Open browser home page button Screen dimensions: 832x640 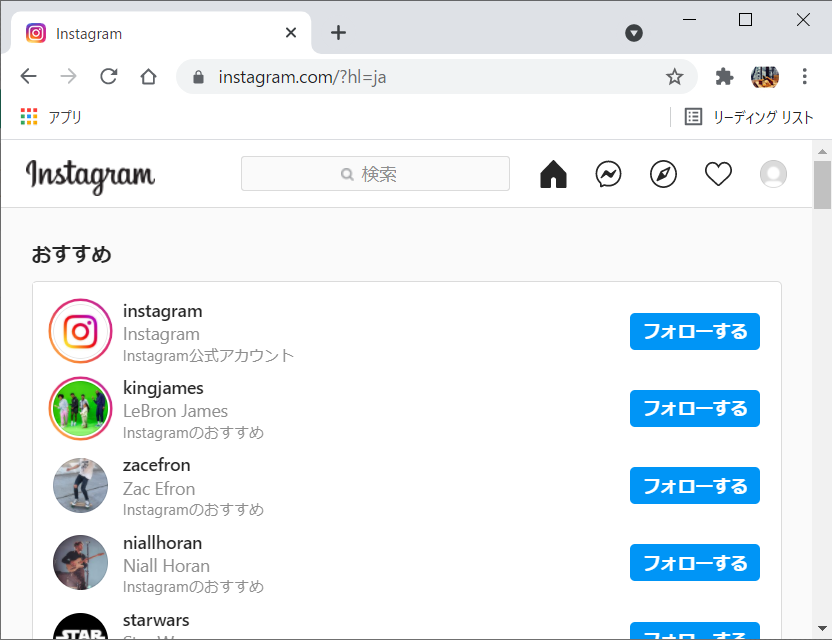point(149,77)
